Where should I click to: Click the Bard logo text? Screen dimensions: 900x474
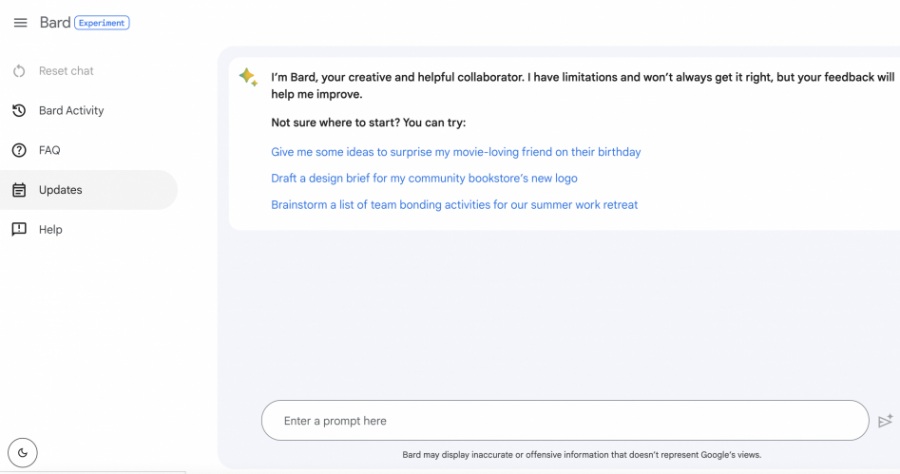coord(55,22)
